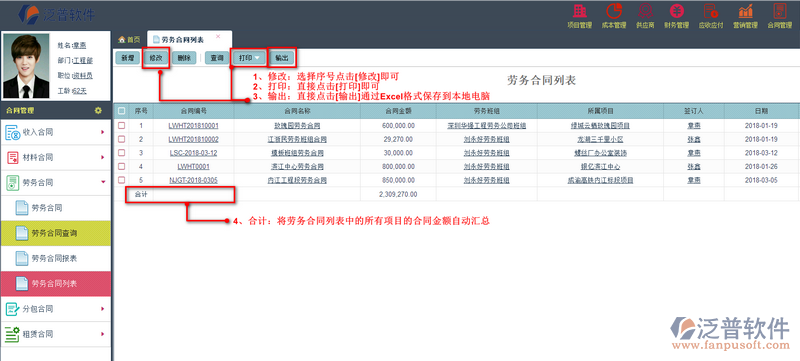Screen dimensions: 800x361
Task: Click the 合计 total row label
Action: [140, 194]
